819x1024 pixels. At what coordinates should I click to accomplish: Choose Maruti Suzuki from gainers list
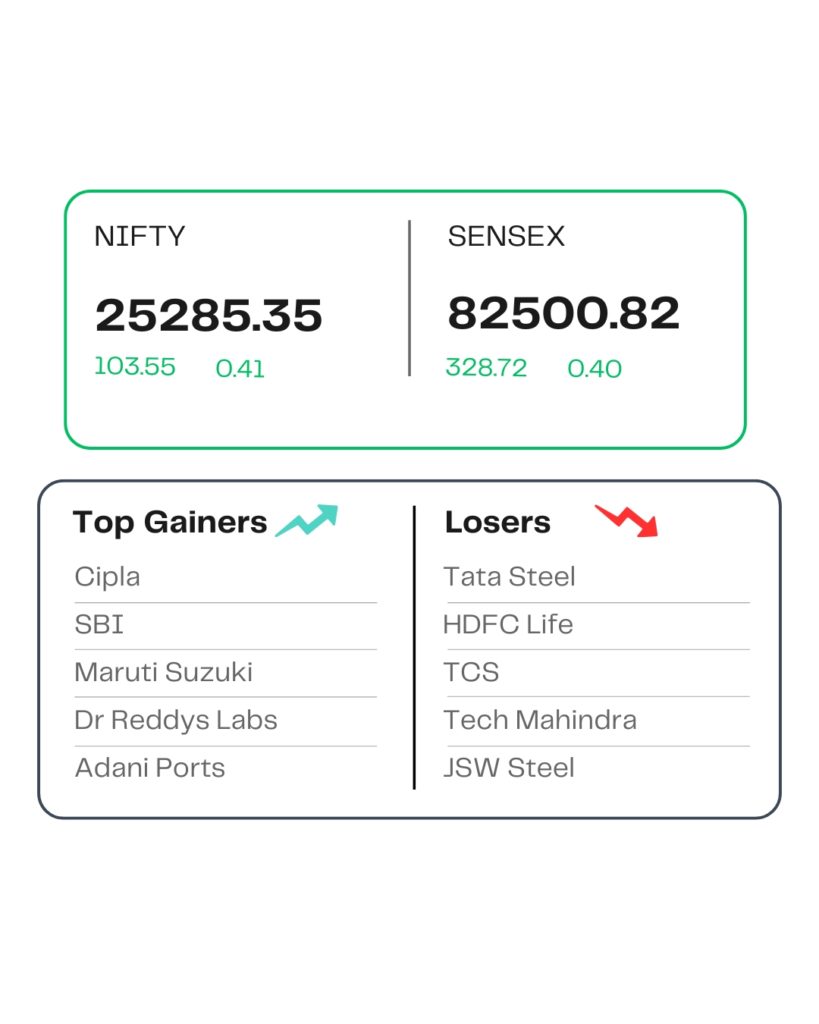click(x=163, y=672)
